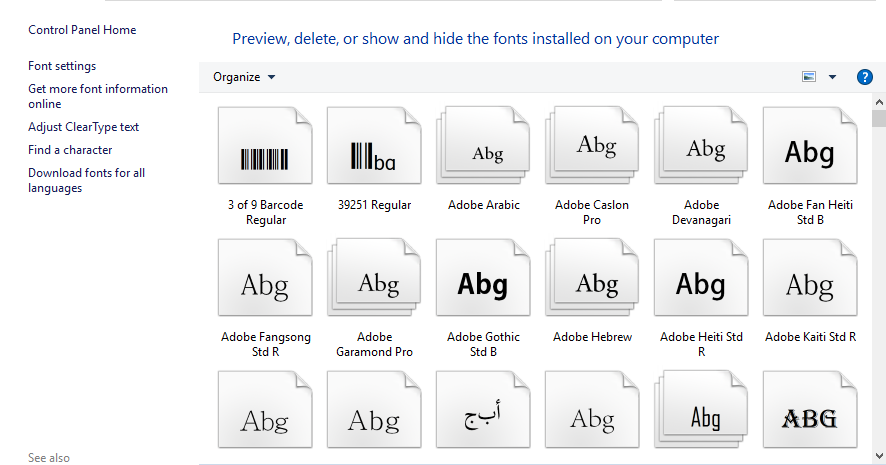Click the scrollbar down arrow
Screen dimensions: 886x465
coord(879,455)
